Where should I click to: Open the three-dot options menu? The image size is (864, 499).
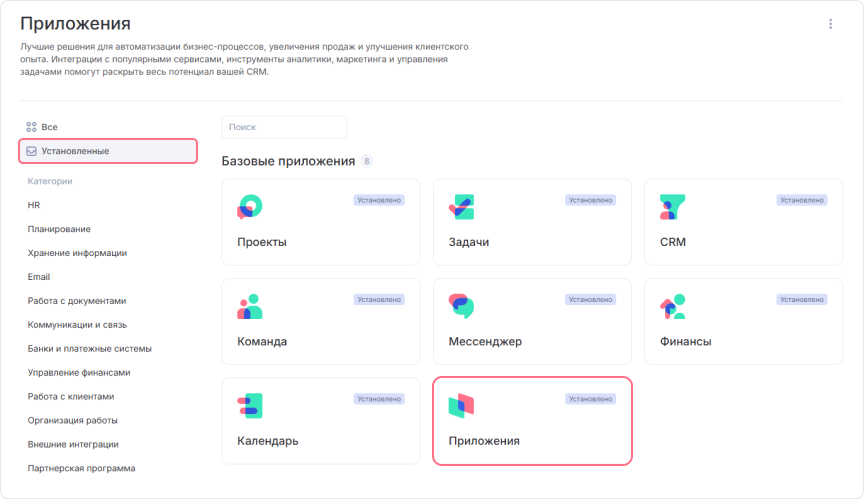[829, 24]
